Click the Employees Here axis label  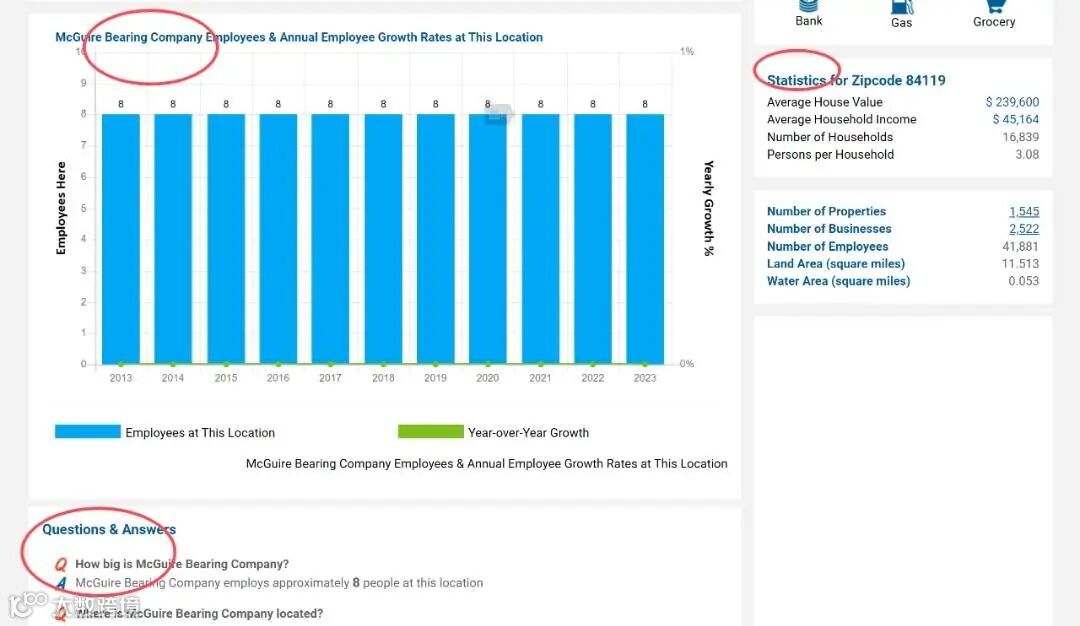point(61,208)
